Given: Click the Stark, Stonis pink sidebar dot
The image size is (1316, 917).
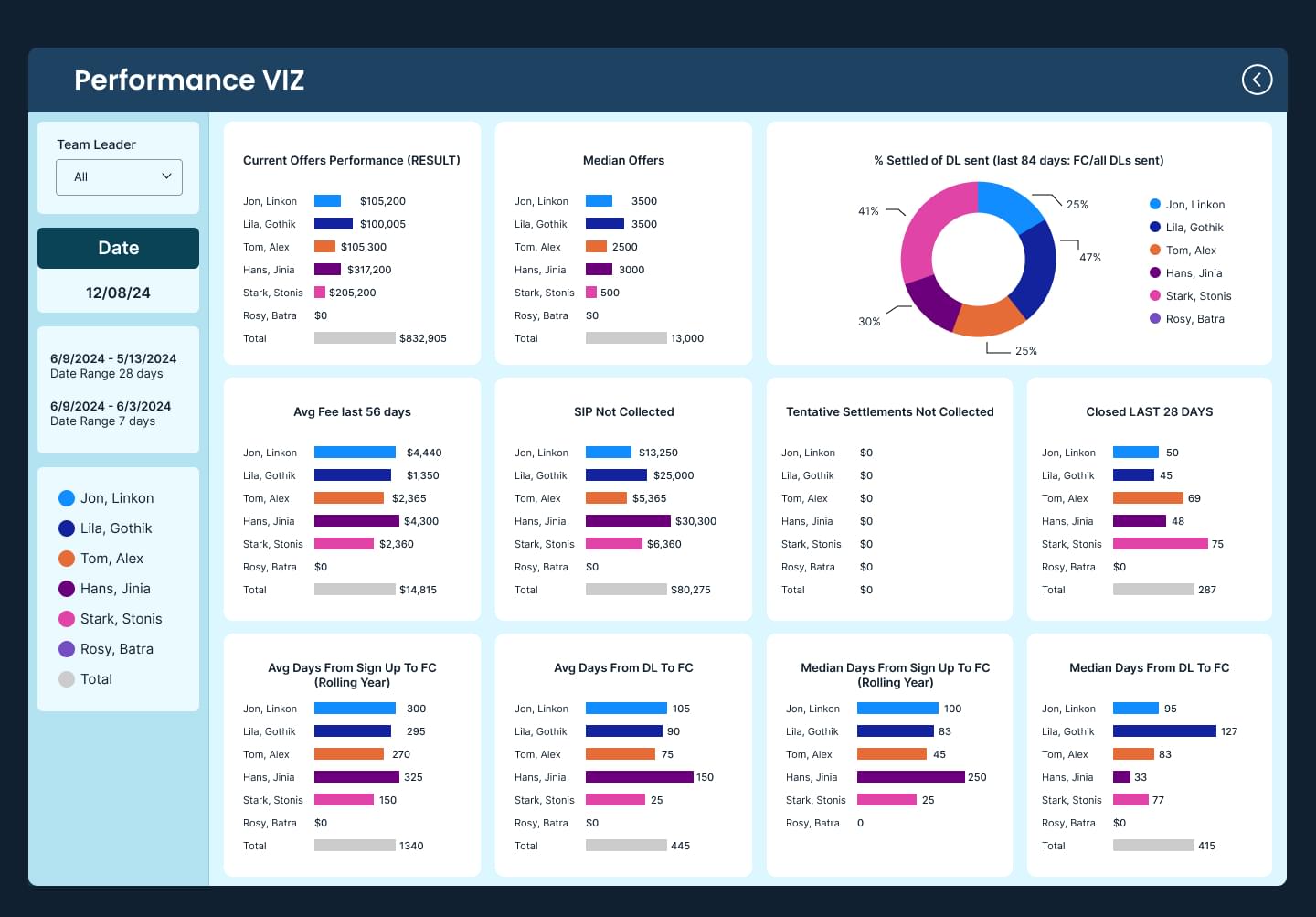Looking at the screenshot, I should pos(67,619).
